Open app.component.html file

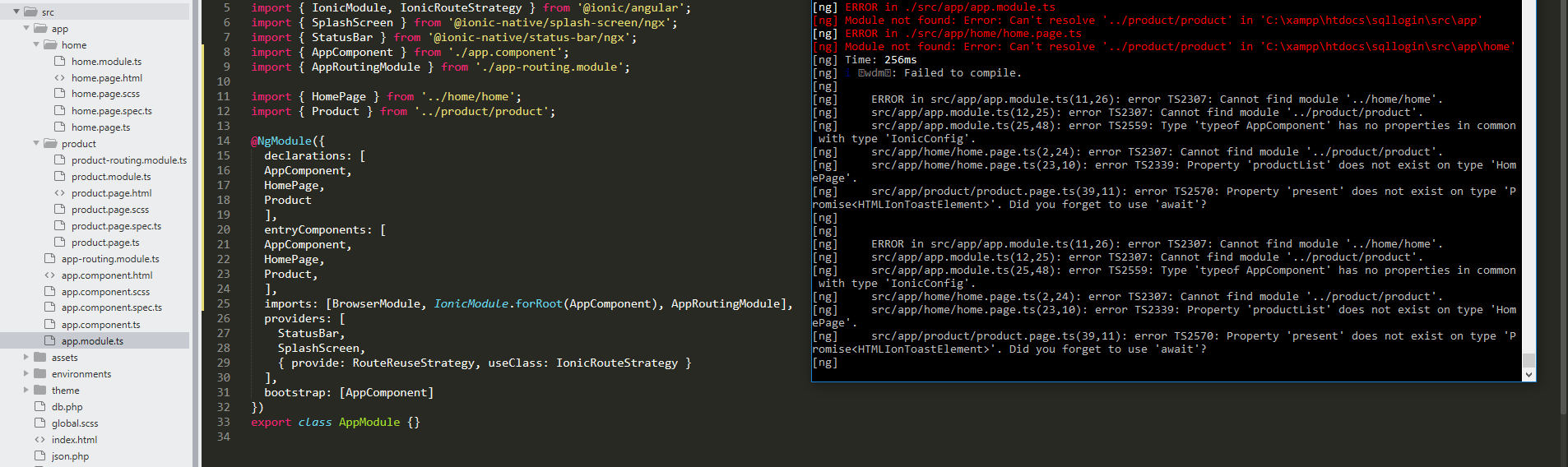[107, 275]
